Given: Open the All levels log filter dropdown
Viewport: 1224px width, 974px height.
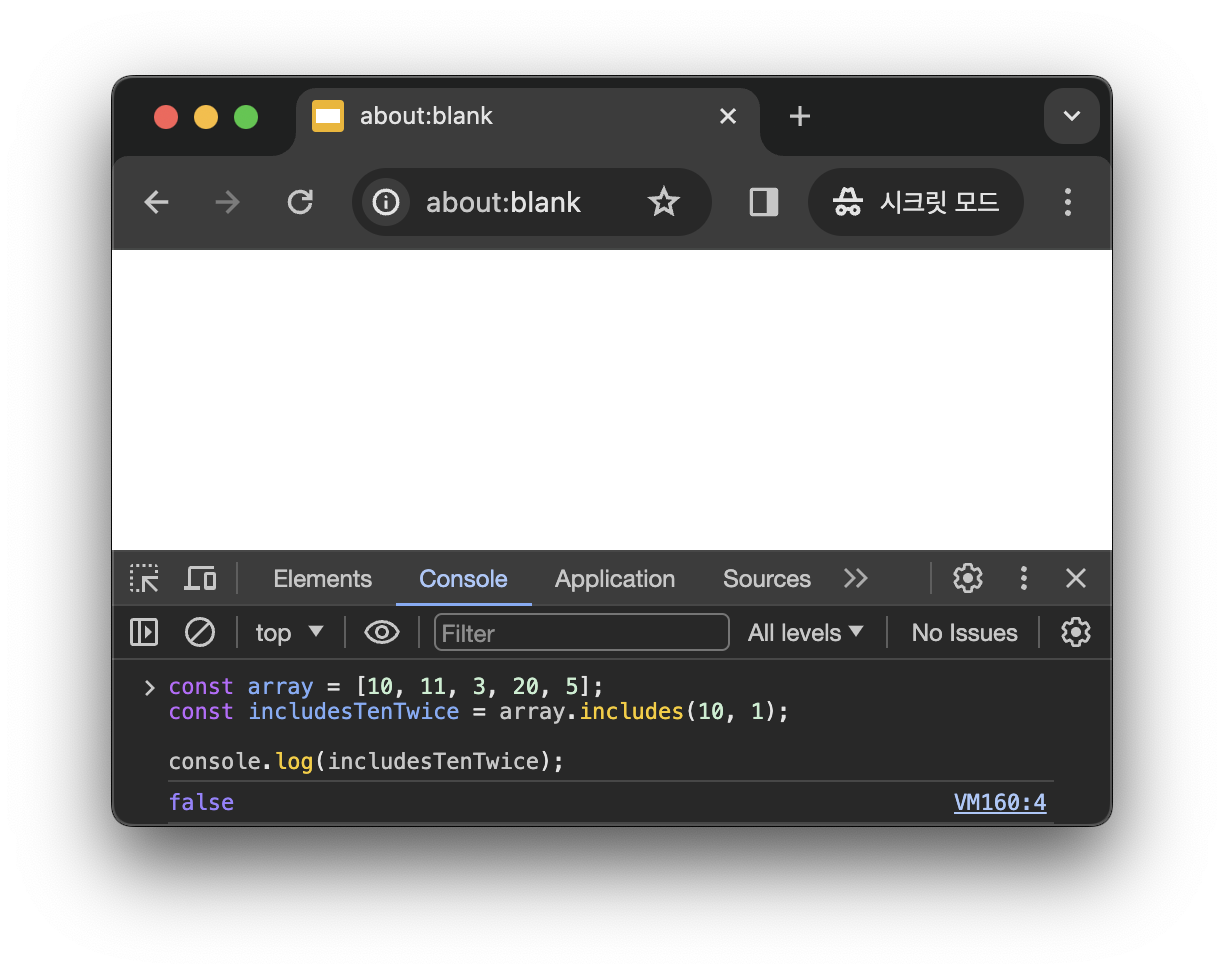Looking at the screenshot, I should coord(806,632).
